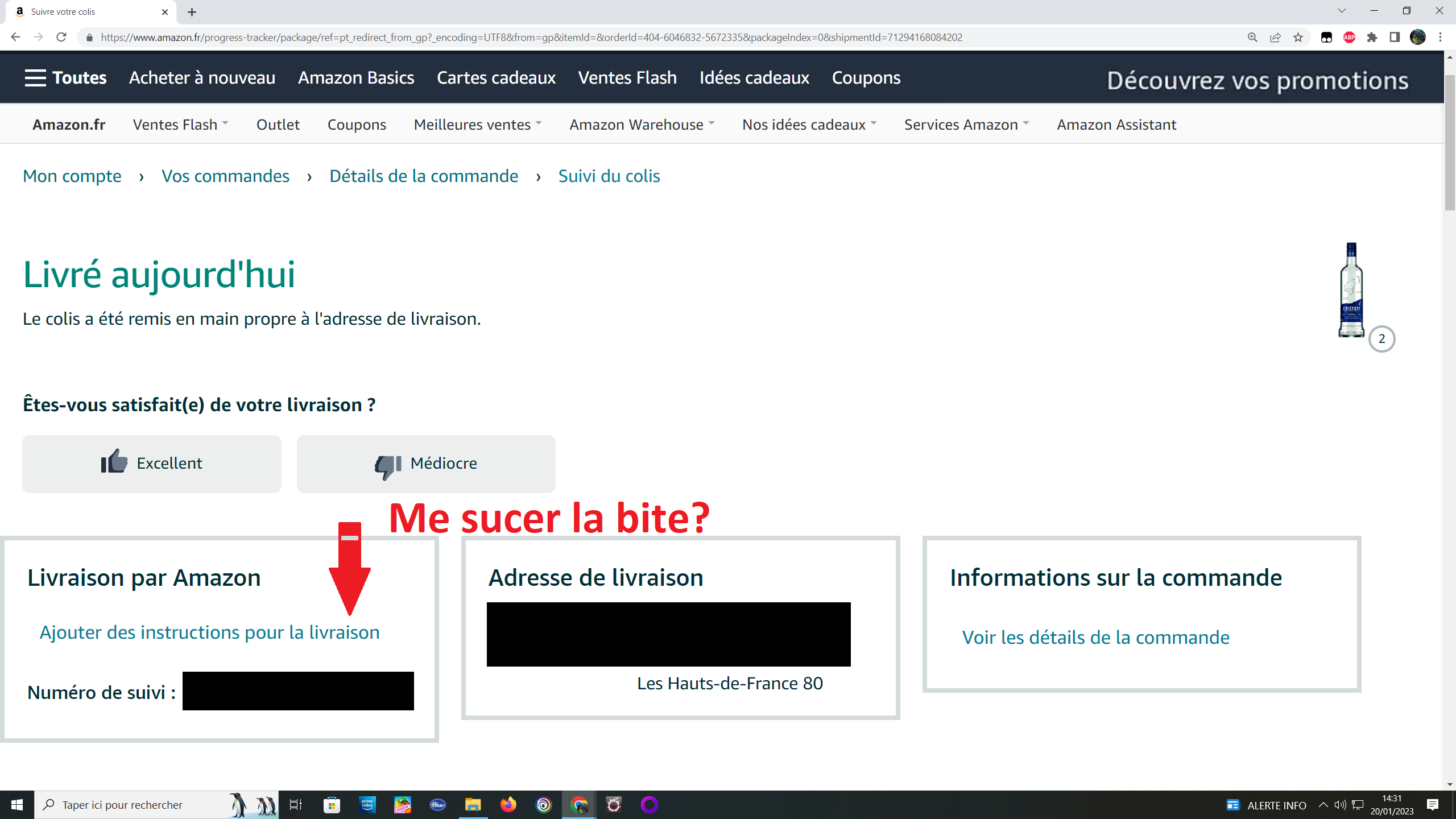Viewport: 1456px width, 819px height.
Task: Open the Cartes cadeaux menu item
Action: [496, 78]
